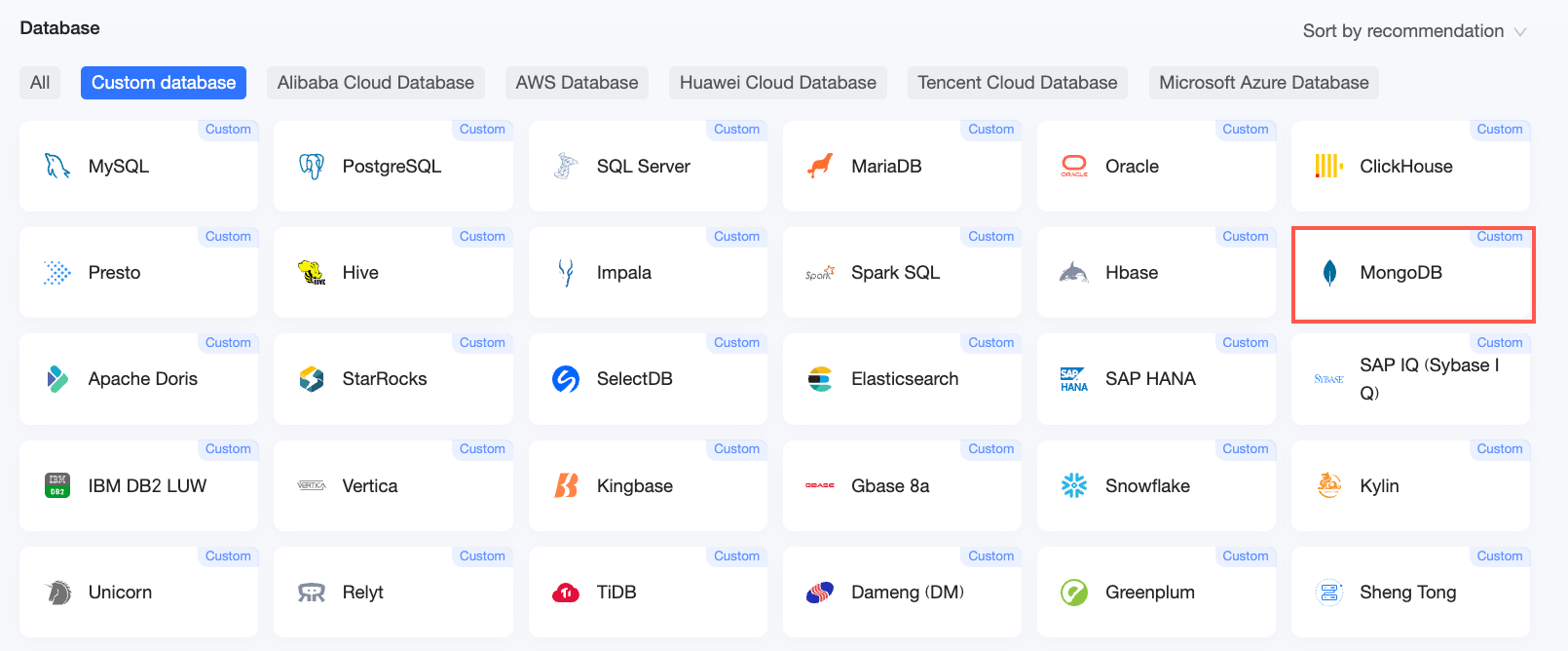1568x651 pixels.
Task: Click the Hbase orca icon
Action: click(x=1074, y=273)
